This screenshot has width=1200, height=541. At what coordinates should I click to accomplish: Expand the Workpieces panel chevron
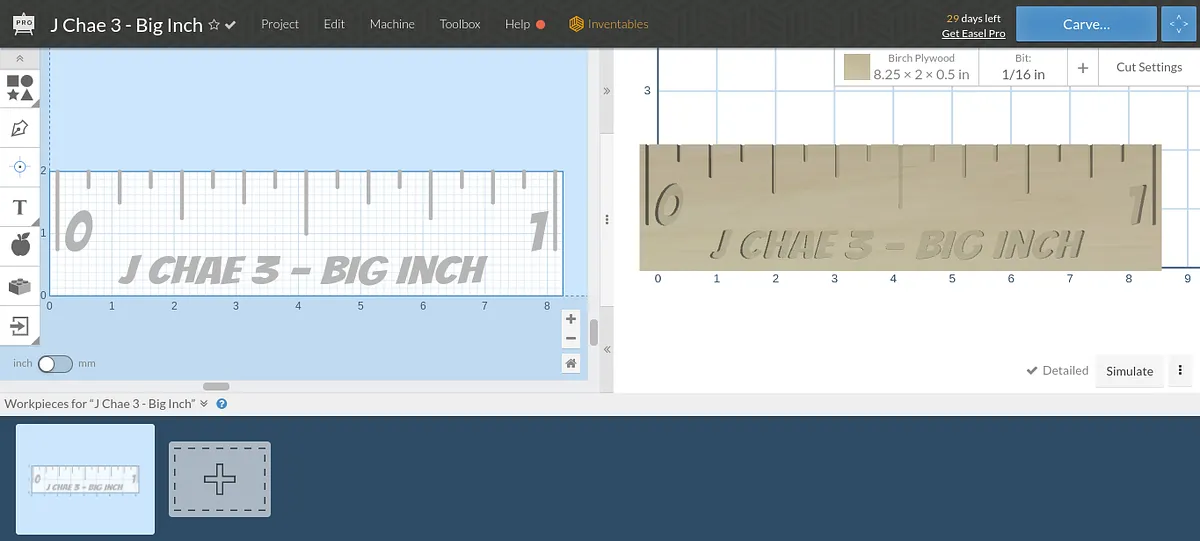204,404
